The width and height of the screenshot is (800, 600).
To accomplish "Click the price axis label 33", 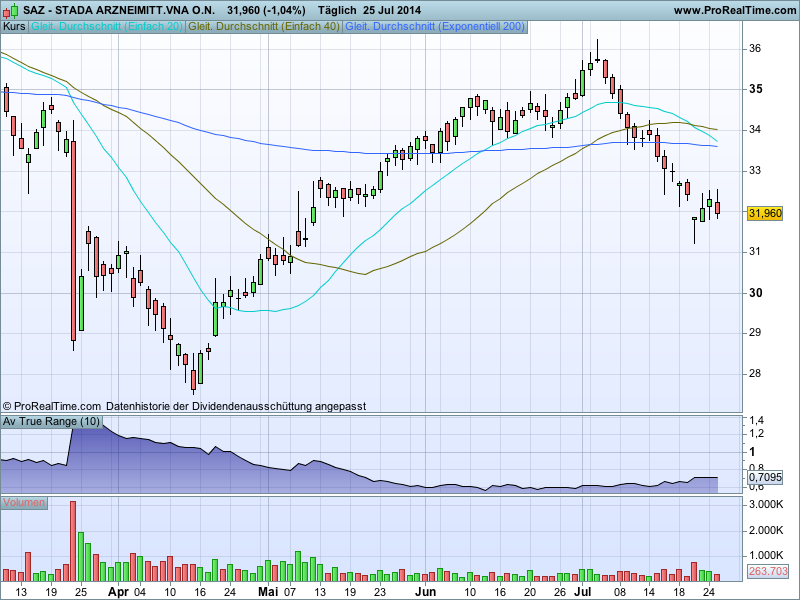I will [755, 170].
